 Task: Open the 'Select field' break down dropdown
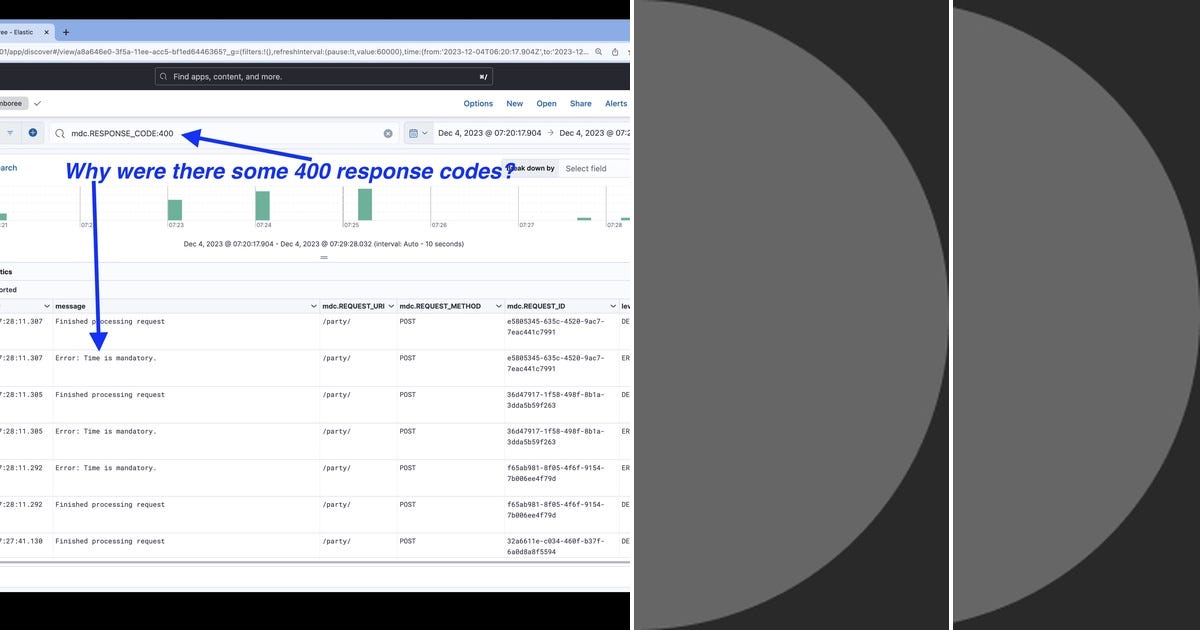point(595,168)
